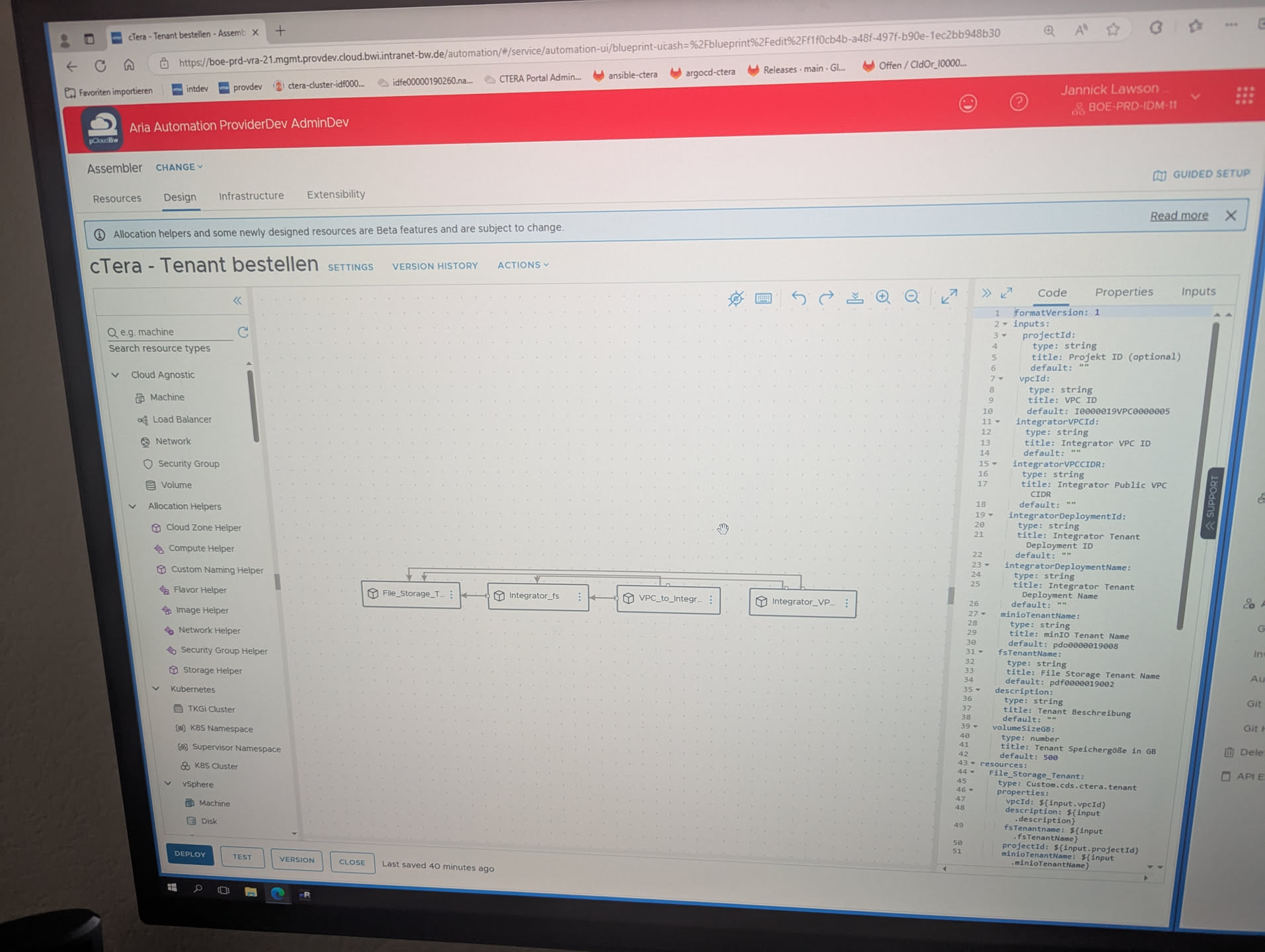The height and width of the screenshot is (952, 1265).
Task: Collapse the Cloud Agnostic tree group
Action: [x=116, y=375]
